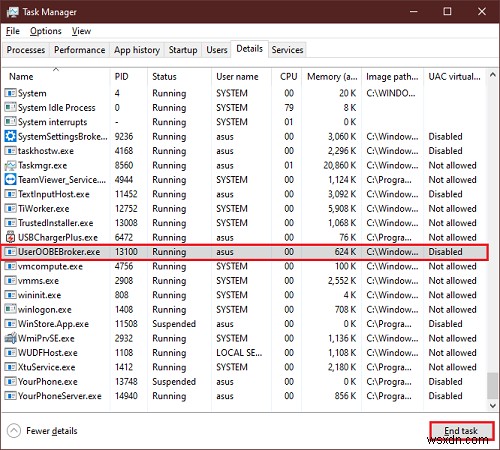Viewport: 500px width, 450px height.
Task: Select the WmiPrvSE.exe process name
Action: [x=46, y=338]
